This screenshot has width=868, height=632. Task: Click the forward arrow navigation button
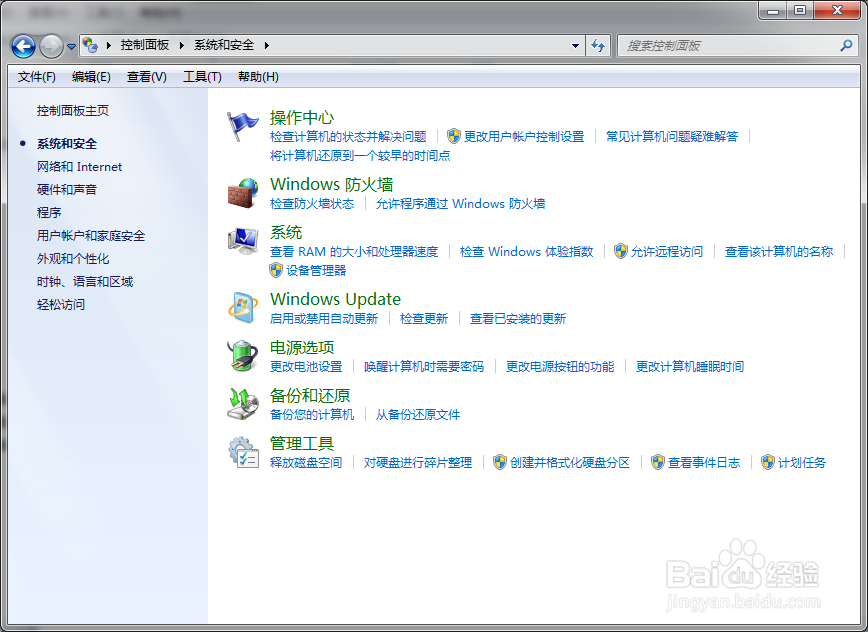51,46
